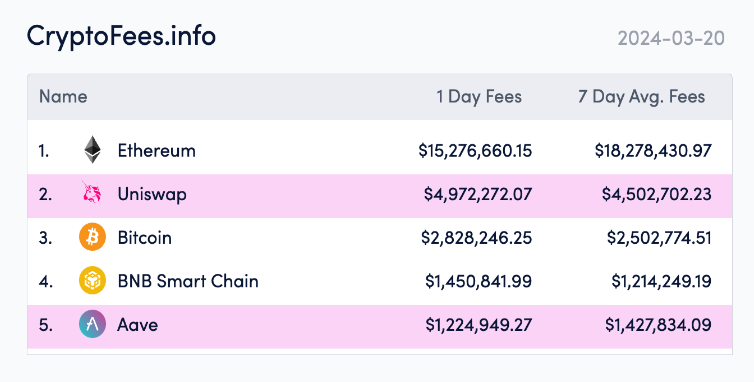
Task: Open the BNB Smart Chain name
Action: [x=188, y=281]
